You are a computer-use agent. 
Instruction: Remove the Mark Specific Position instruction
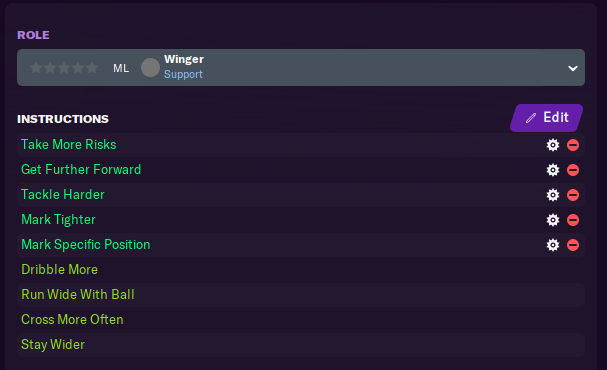pos(573,245)
